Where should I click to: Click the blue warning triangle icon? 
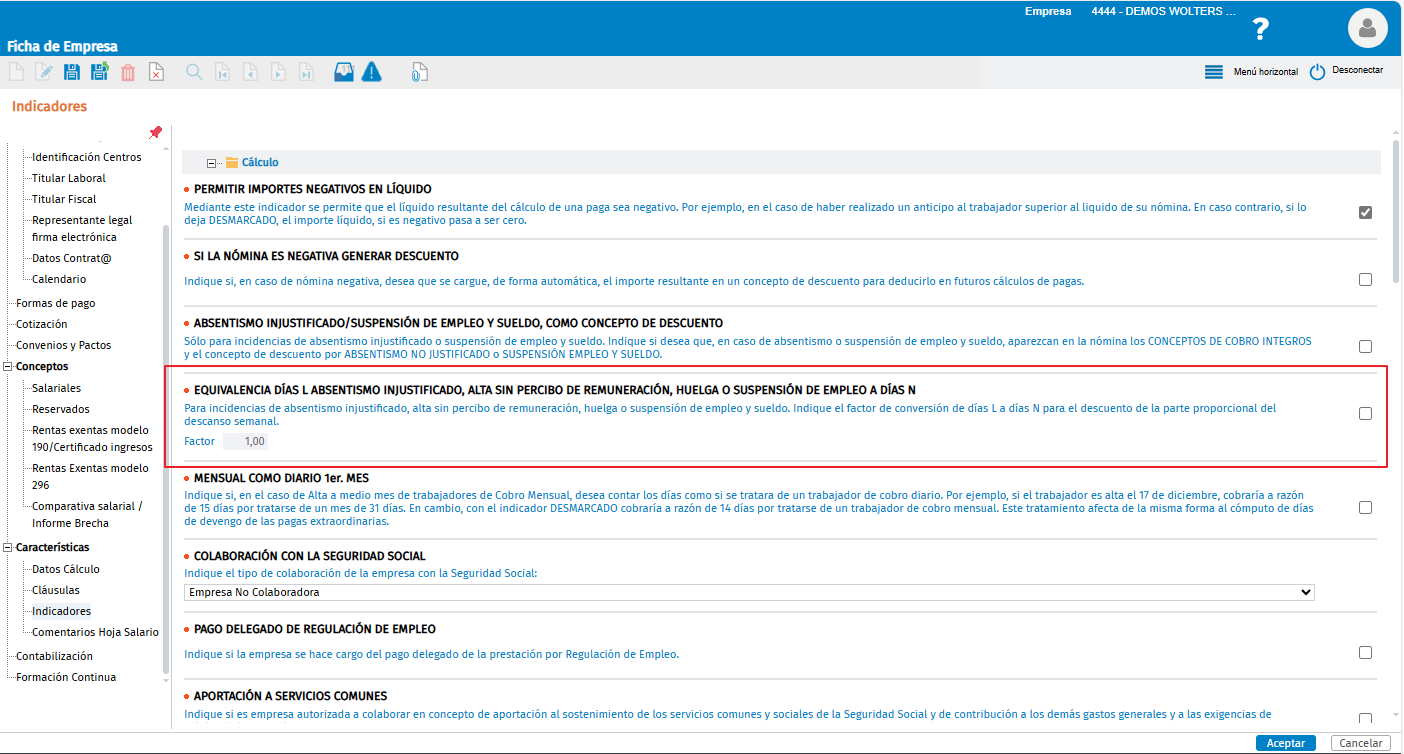coord(372,72)
